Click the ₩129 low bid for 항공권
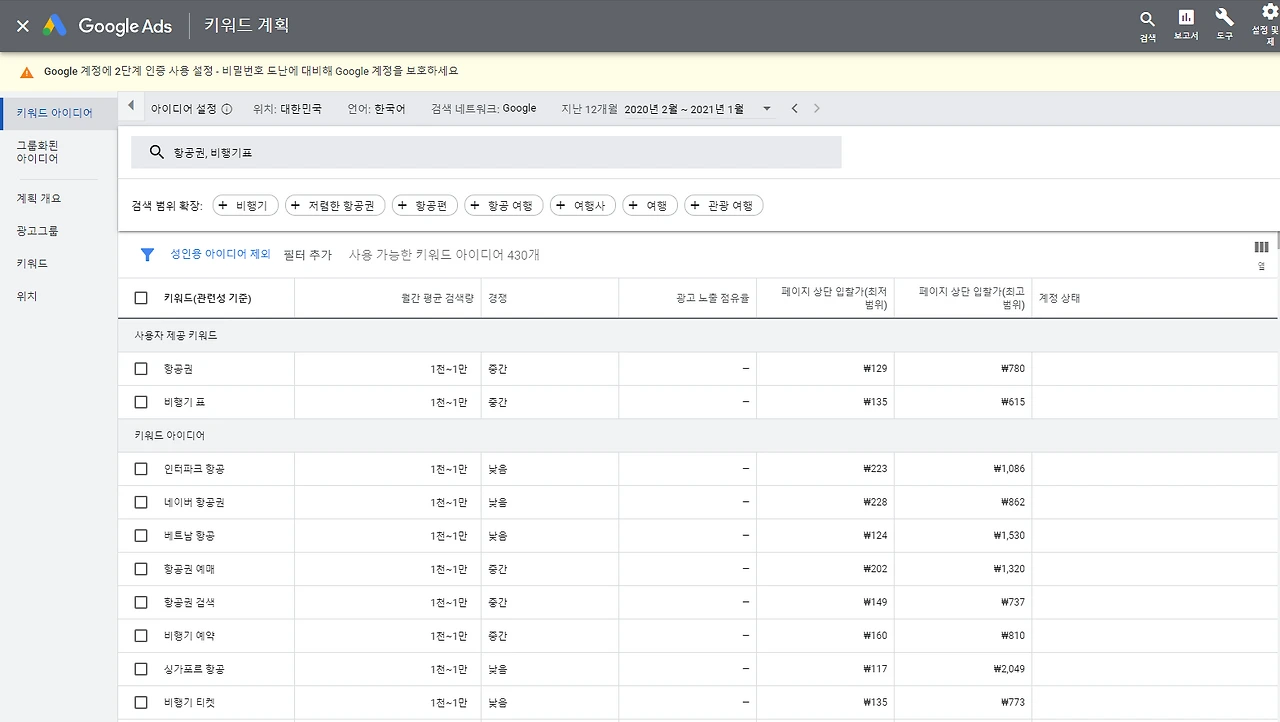The image size is (1280, 722). pos(875,369)
